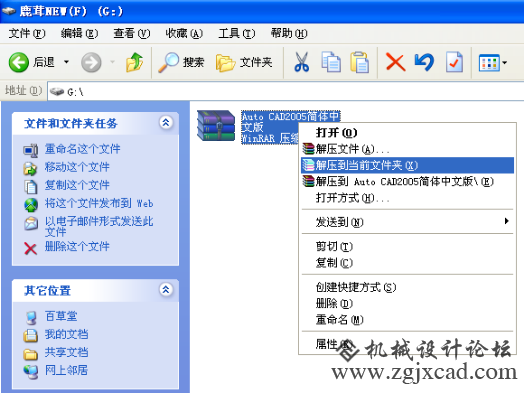Choose 重命名(M) in context menu
This screenshot has width=524, height=393.
coord(407,320)
